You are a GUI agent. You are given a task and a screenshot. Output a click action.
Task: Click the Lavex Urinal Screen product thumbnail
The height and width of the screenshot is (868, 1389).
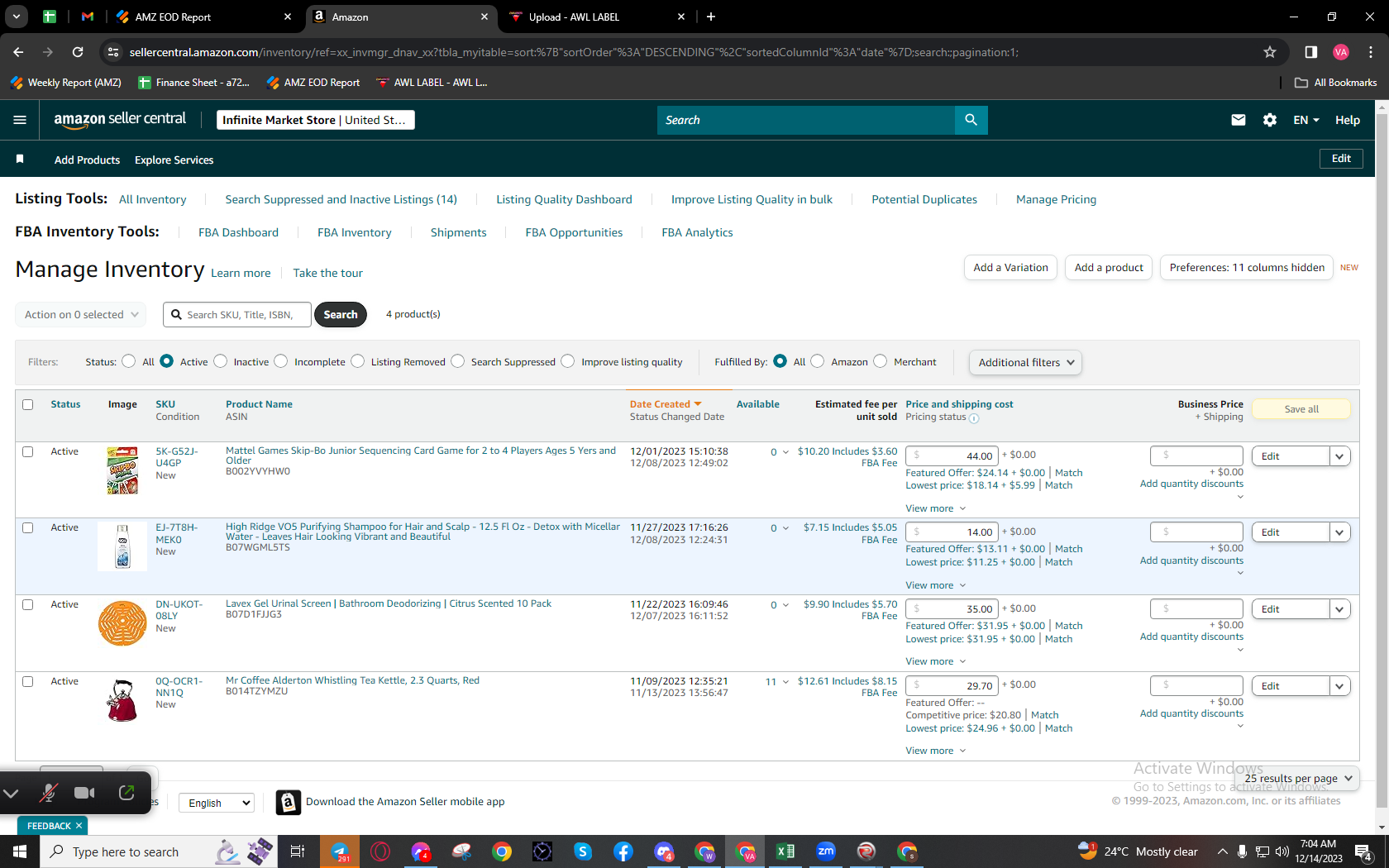[x=122, y=623]
